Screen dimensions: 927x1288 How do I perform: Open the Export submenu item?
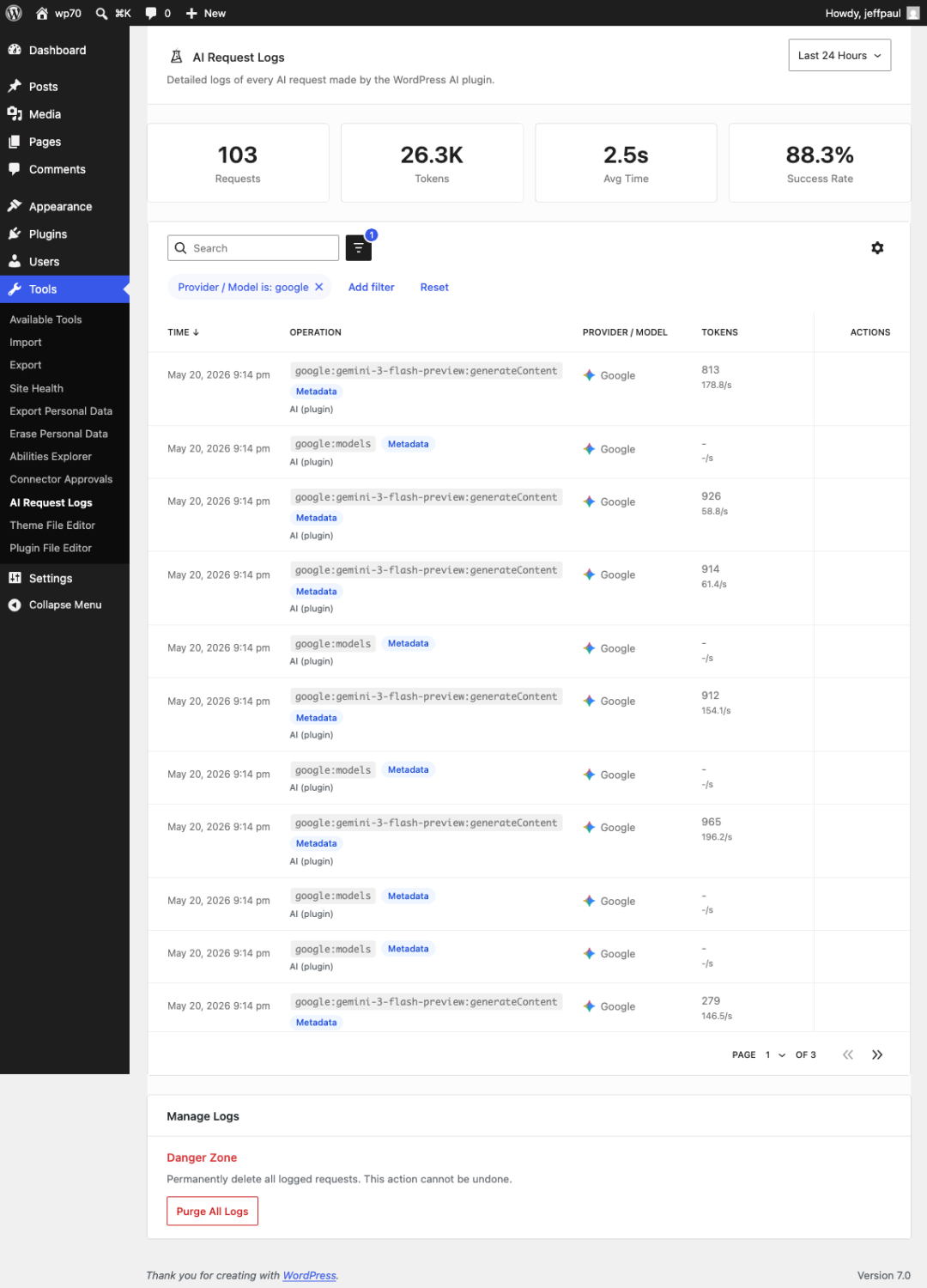pos(26,365)
